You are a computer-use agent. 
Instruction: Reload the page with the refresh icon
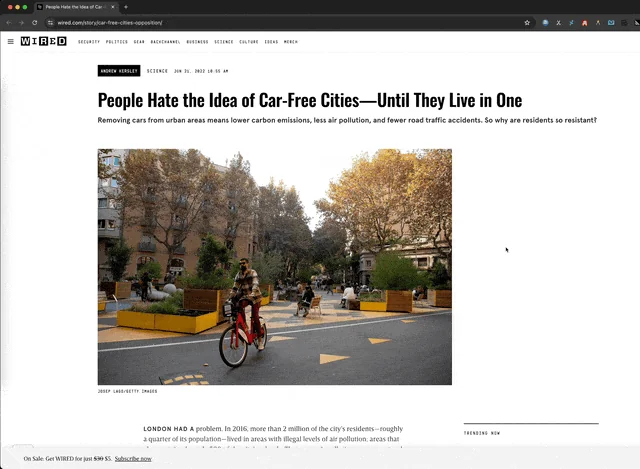(35, 23)
